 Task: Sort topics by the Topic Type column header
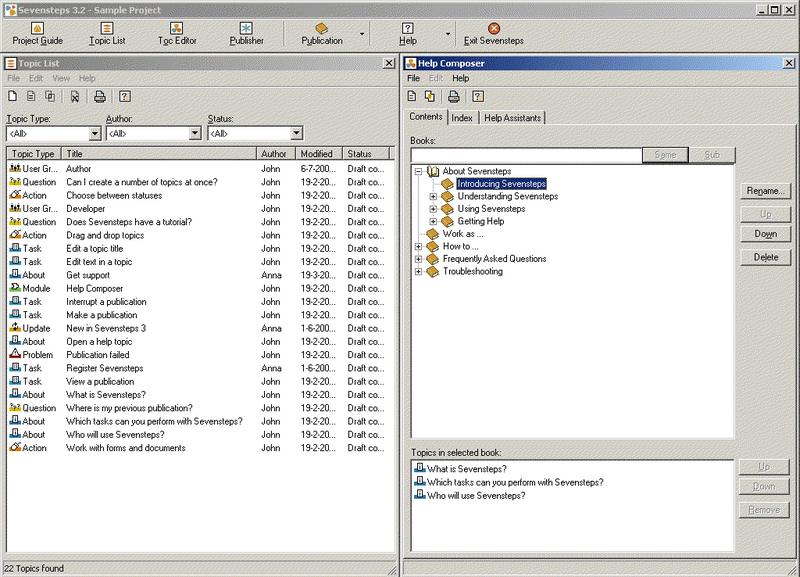tap(34, 154)
